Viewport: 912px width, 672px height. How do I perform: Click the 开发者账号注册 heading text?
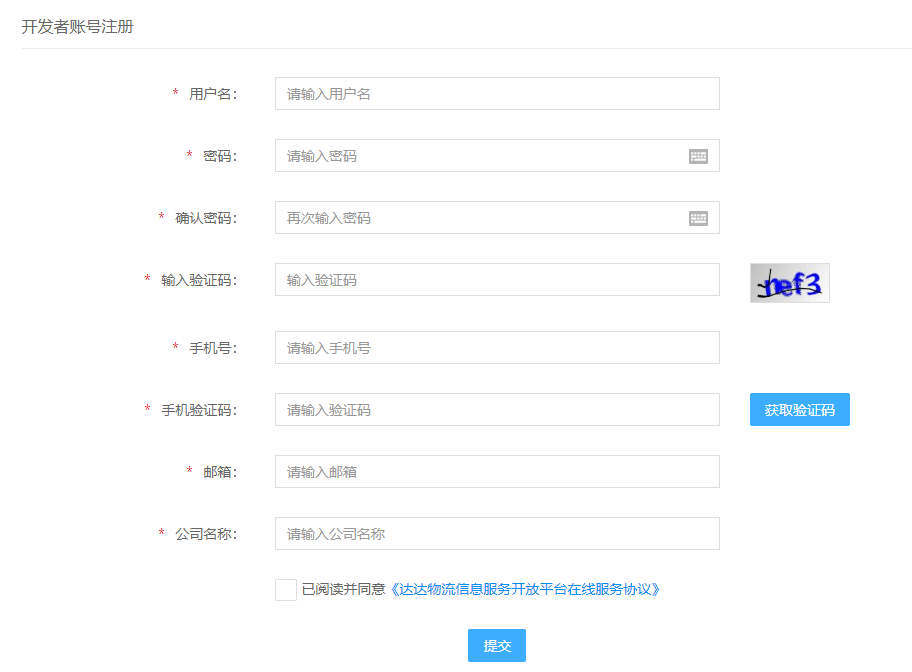click(x=77, y=27)
